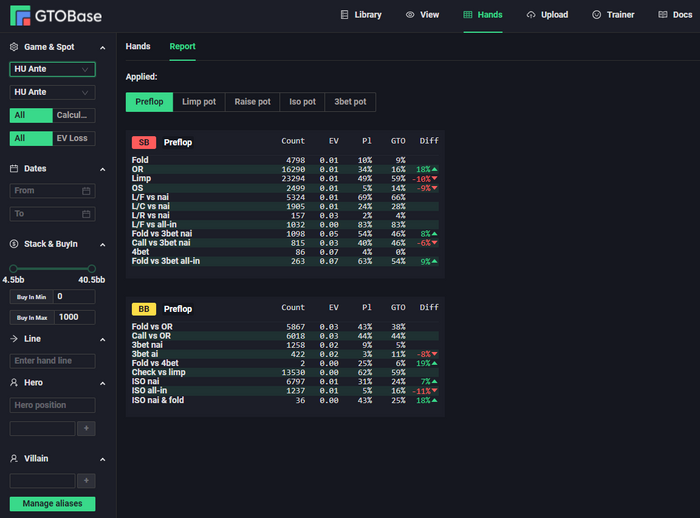Click the Trainer smiley icon
This screenshot has width=700, height=518.
click(596, 15)
